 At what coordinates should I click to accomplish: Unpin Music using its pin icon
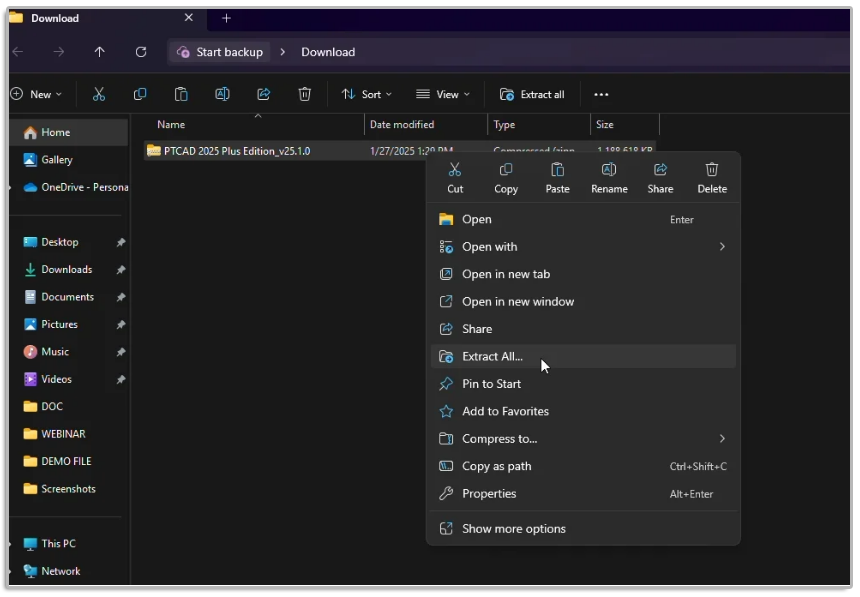(121, 352)
